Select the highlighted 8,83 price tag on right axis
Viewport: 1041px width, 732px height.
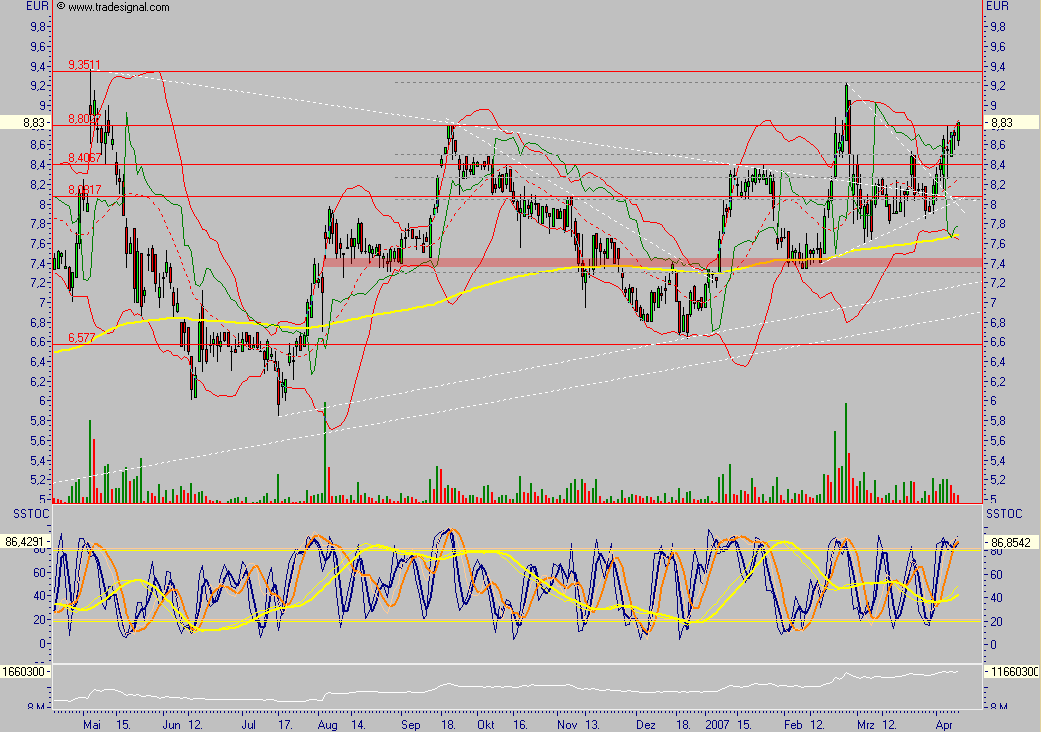1010,123
